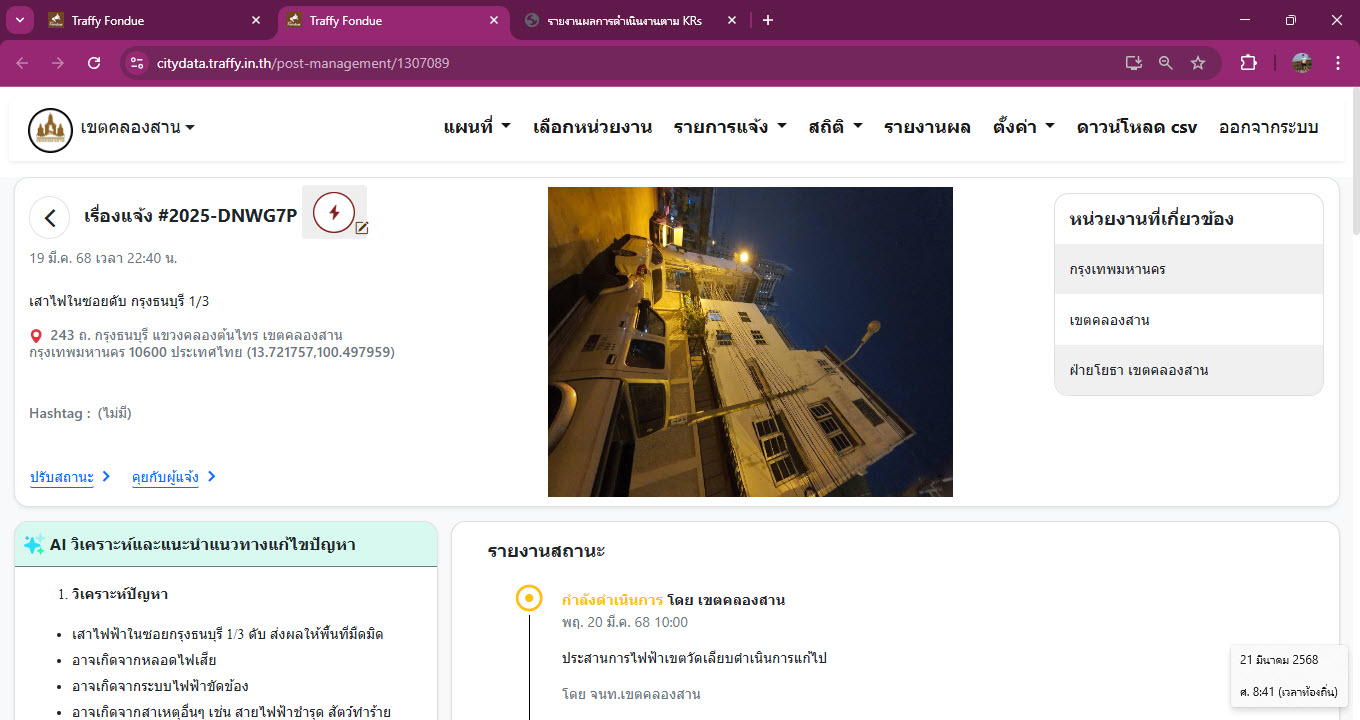Click description เสาไฟในซอยดับ กรุงธนบุรี 1/3
Viewport: 1360px width, 720px height.
(x=119, y=301)
